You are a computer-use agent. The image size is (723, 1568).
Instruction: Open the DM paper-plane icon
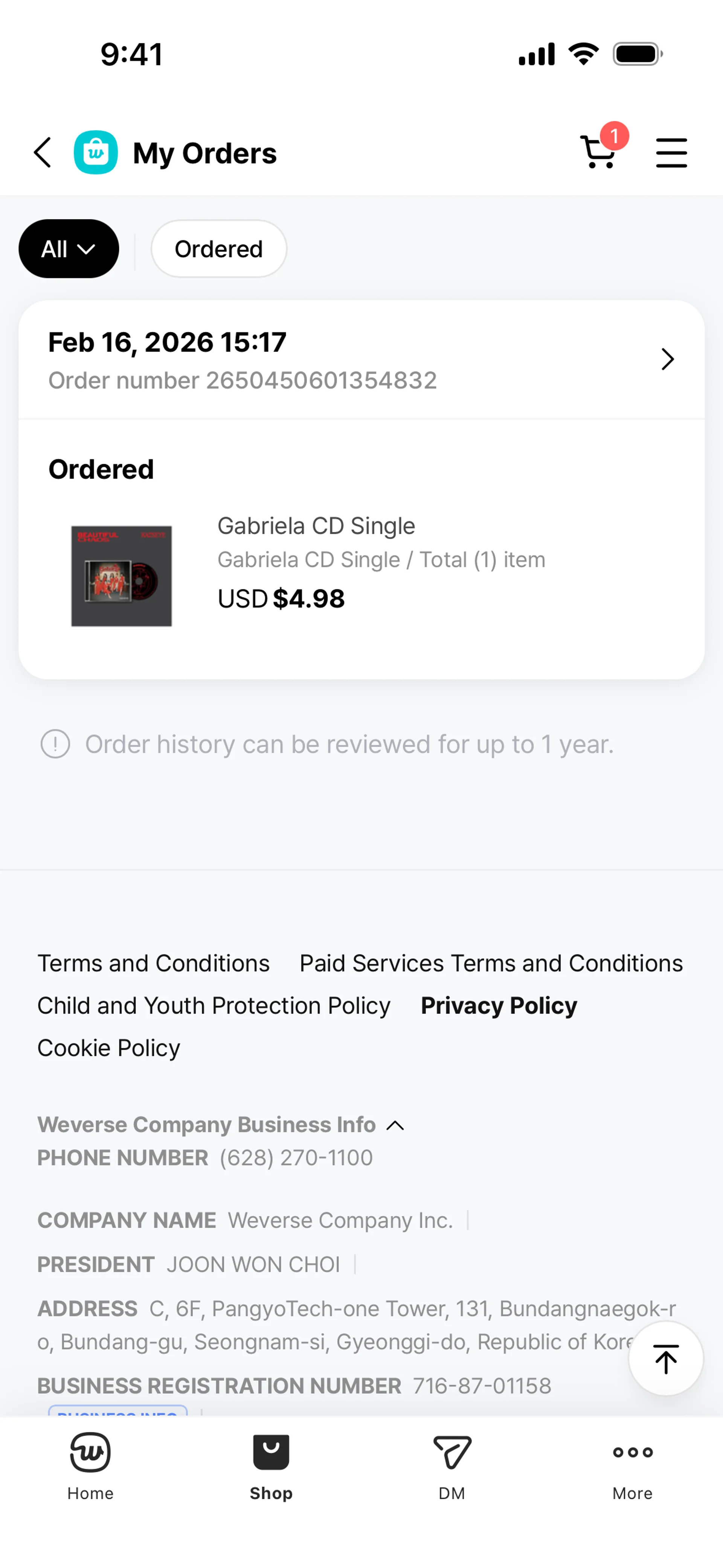coord(451,1452)
